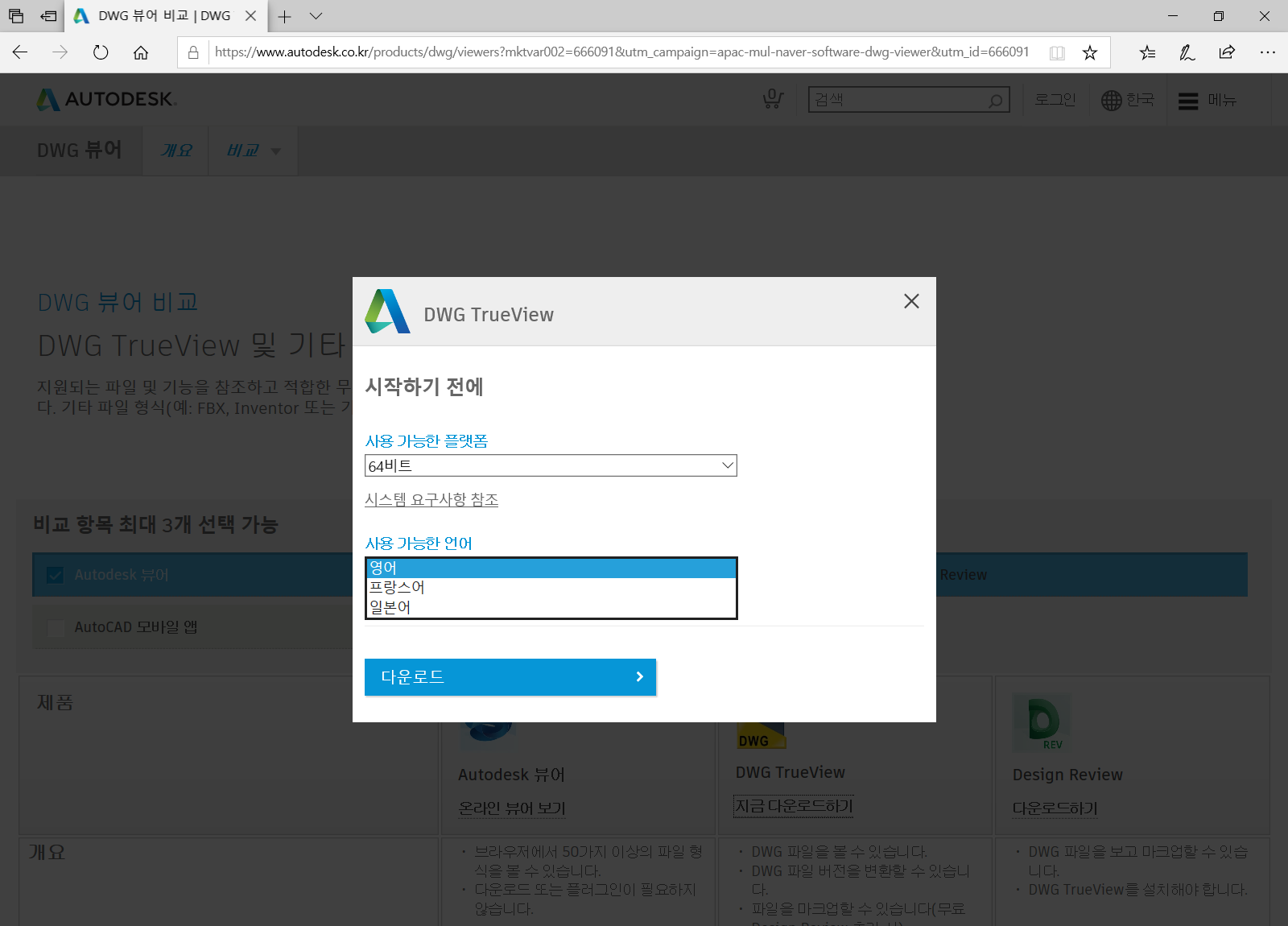Share this page
Screen dimensions: 1288x926
[1227, 52]
